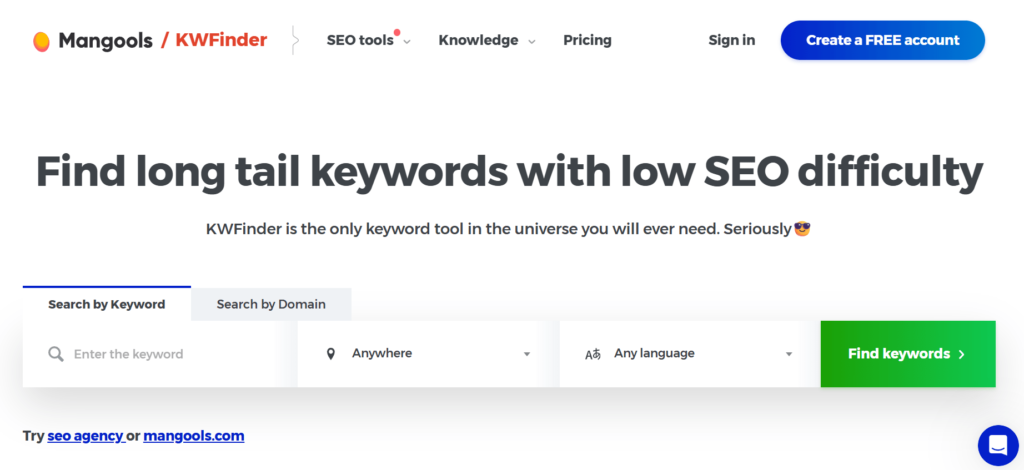This screenshot has width=1024, height=470.
Task: Expand the SEO tools menu chevron
Action: coord(407,42)
